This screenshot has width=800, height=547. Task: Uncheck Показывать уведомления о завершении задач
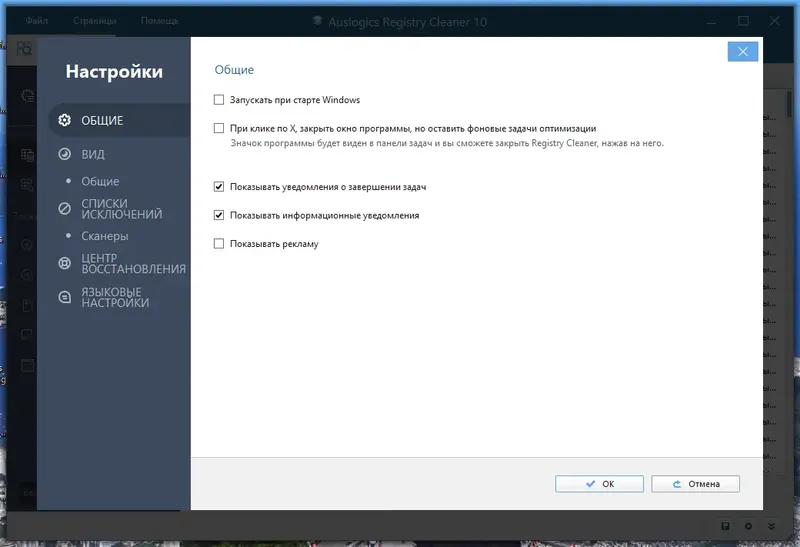[x=219, y=187]
